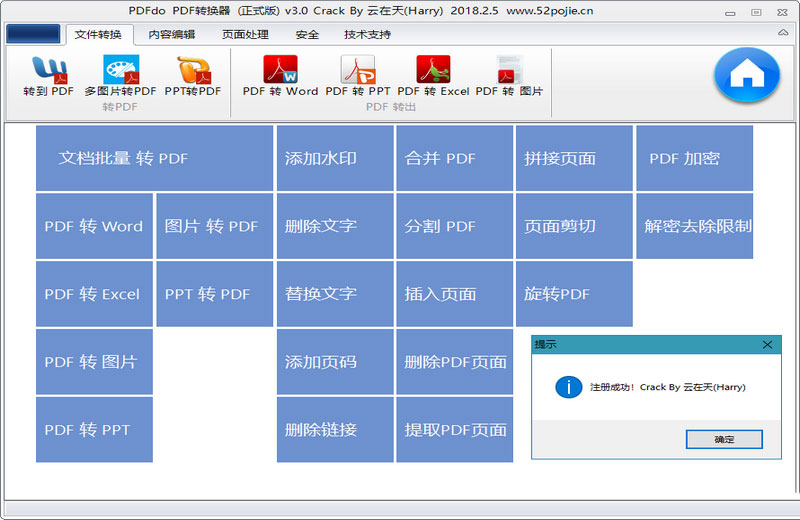Minimize the PDFdo main window
This screenshot has height=520, width=800.
(x=730, y=13)
